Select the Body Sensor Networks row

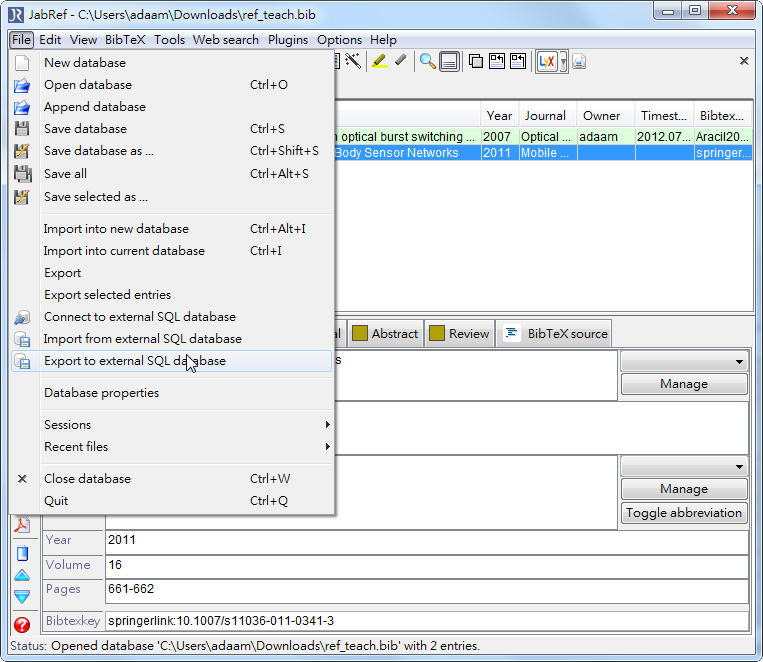coord(544,153)
